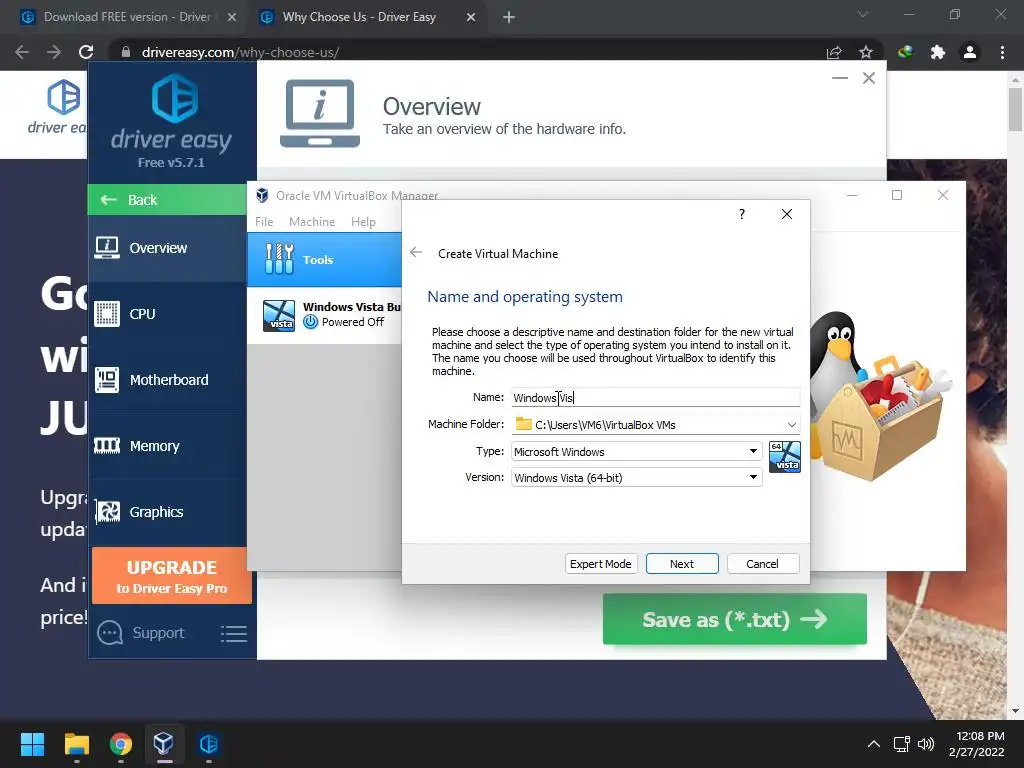Open the Type dropdown (Microsoft Windows)

click(x=636, y=451)
